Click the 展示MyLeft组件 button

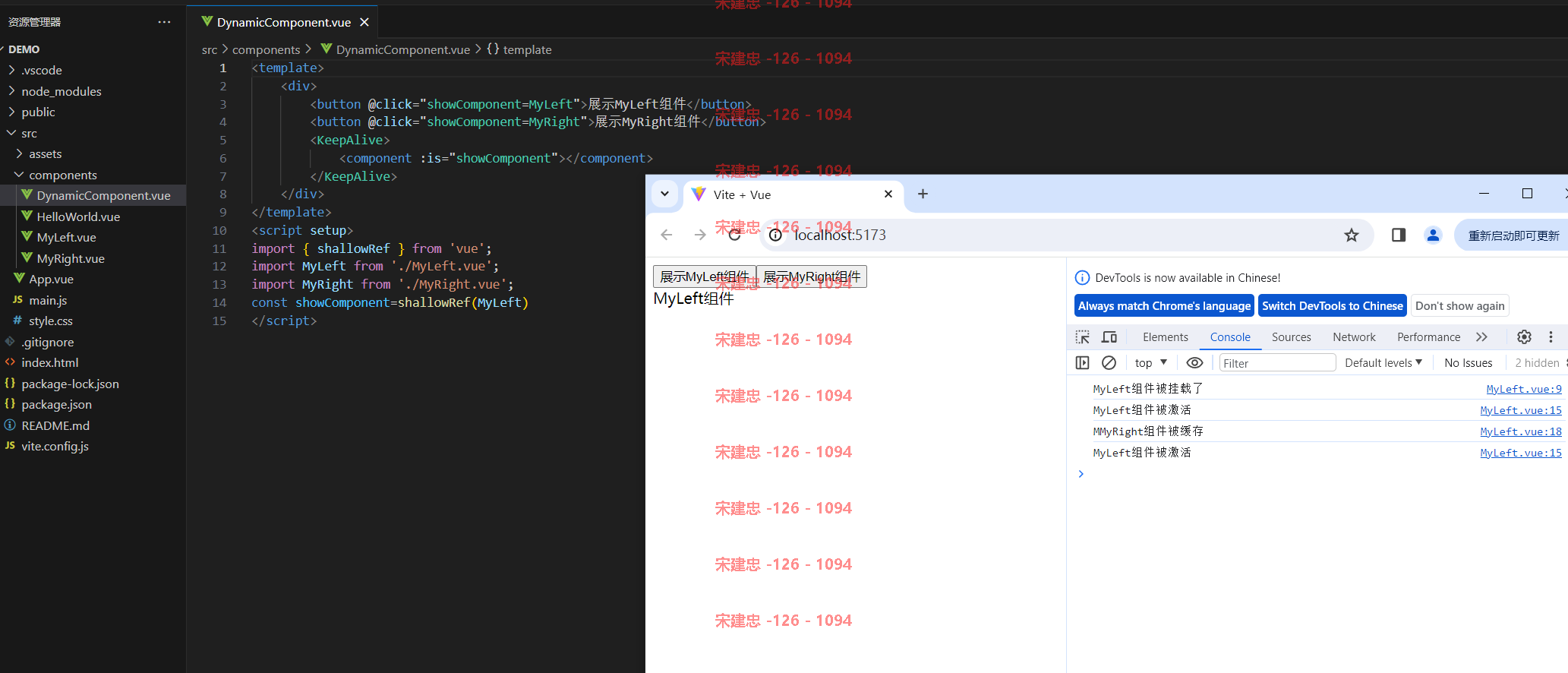click(x=705, y=276)
